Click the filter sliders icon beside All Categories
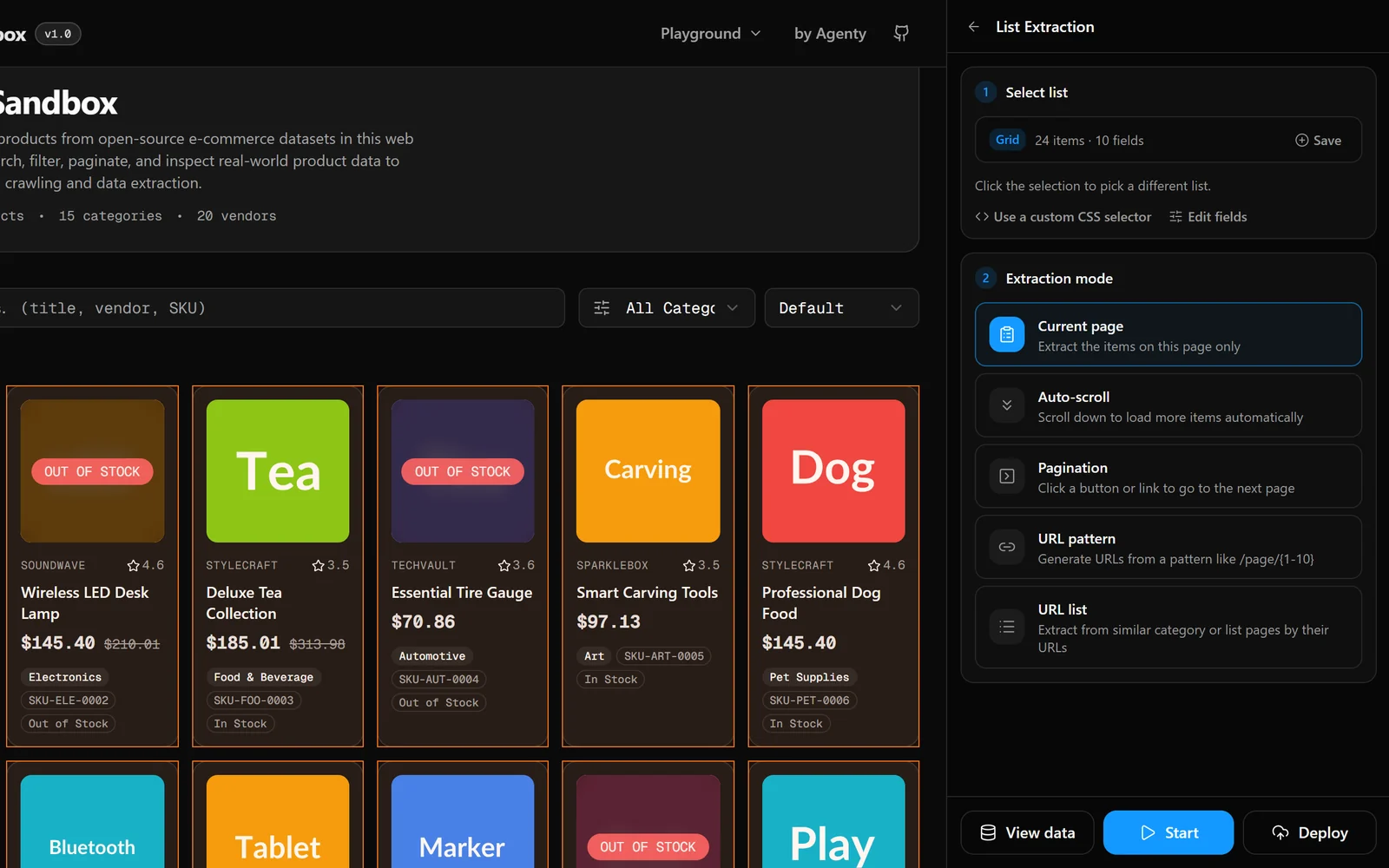The width and height of the screenshot is (1389, 868). pos(602,308)
